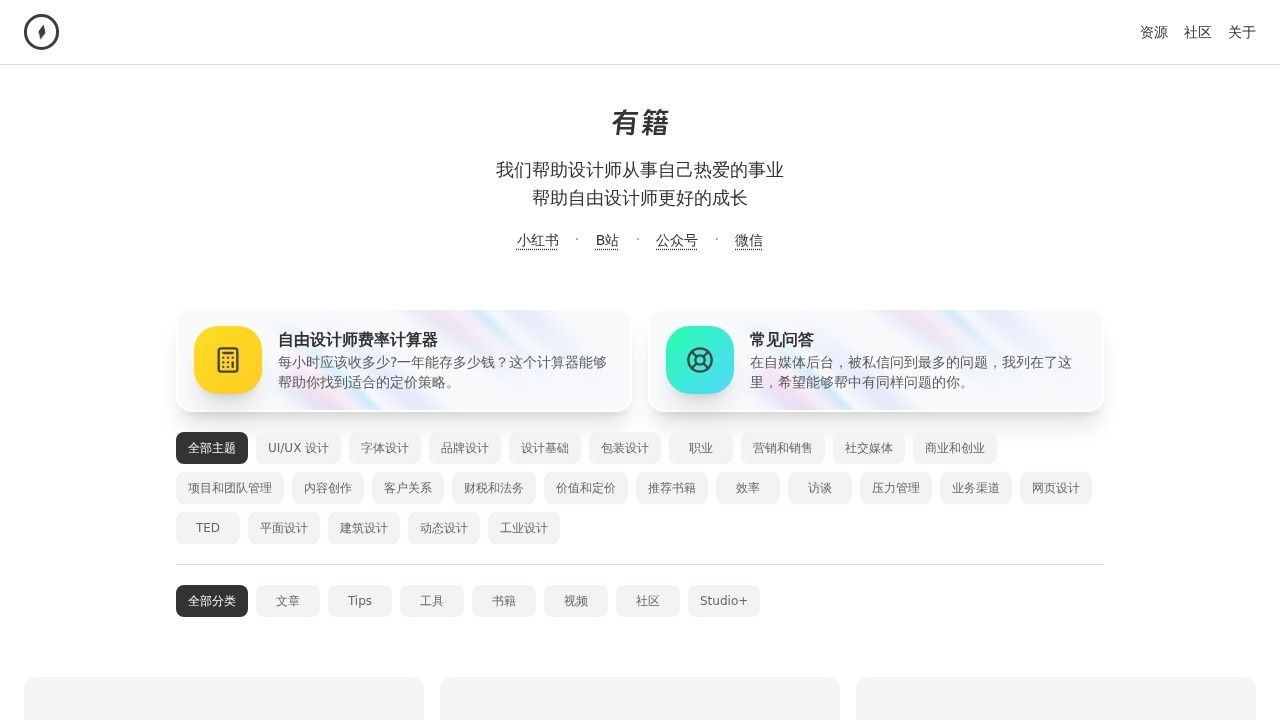Select the Studio+ category tab

click(724, 601)
